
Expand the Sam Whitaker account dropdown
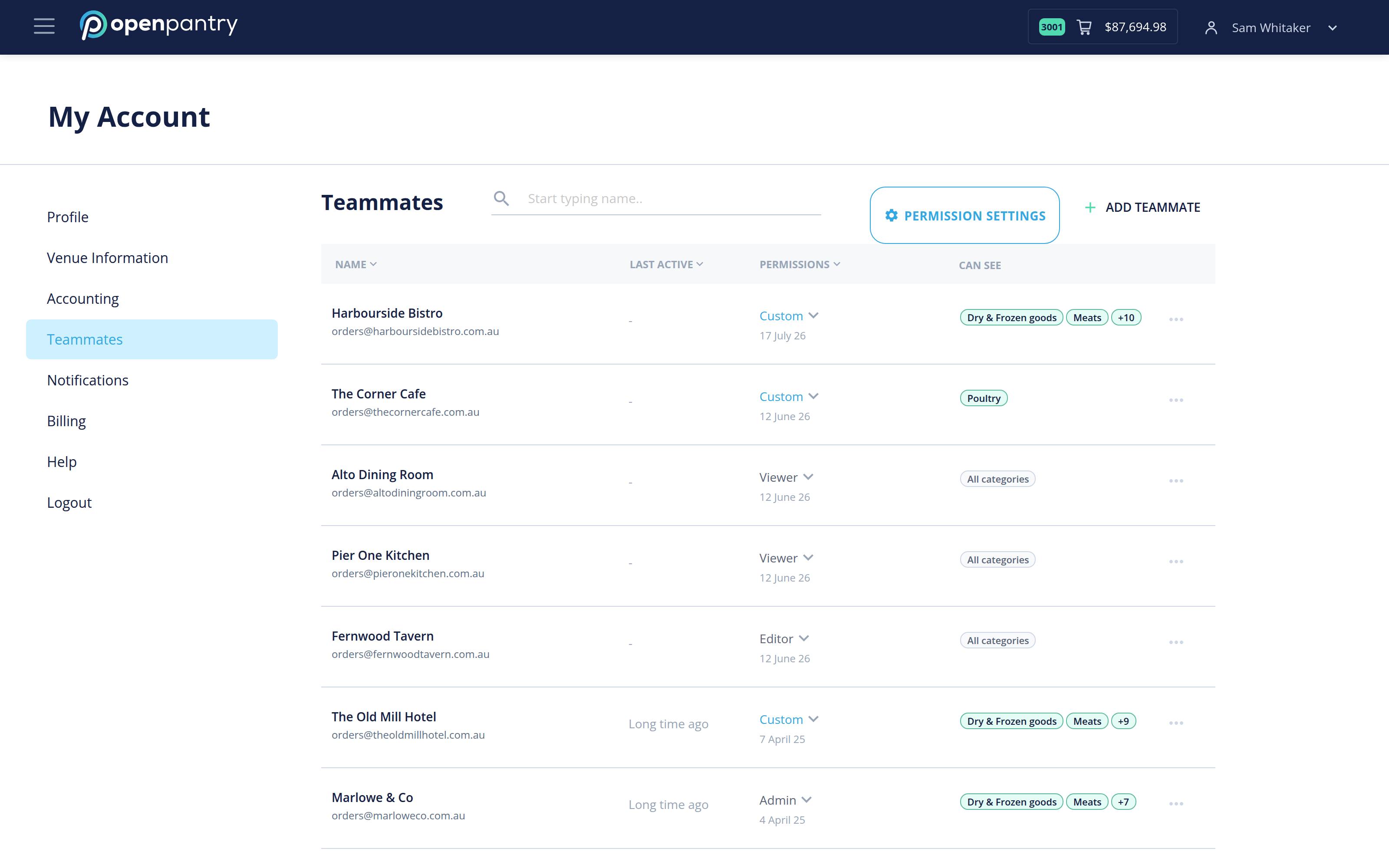point(1333,27)
